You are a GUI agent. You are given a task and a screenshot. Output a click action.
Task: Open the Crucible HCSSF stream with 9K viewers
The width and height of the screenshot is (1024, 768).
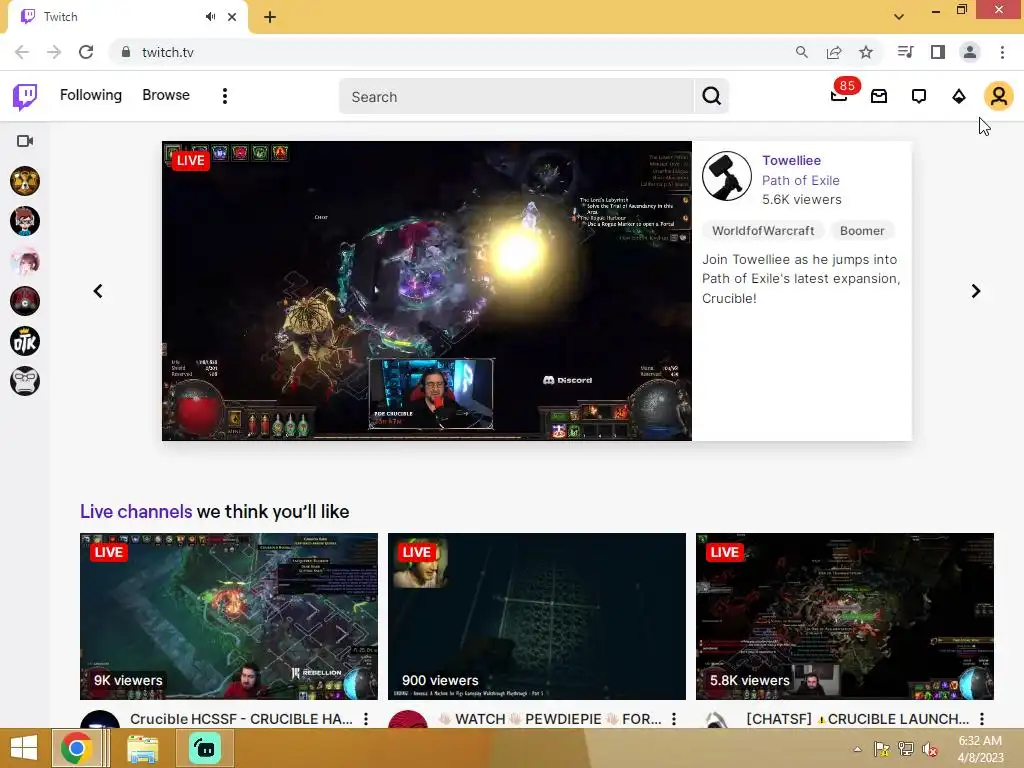point(229,616)
